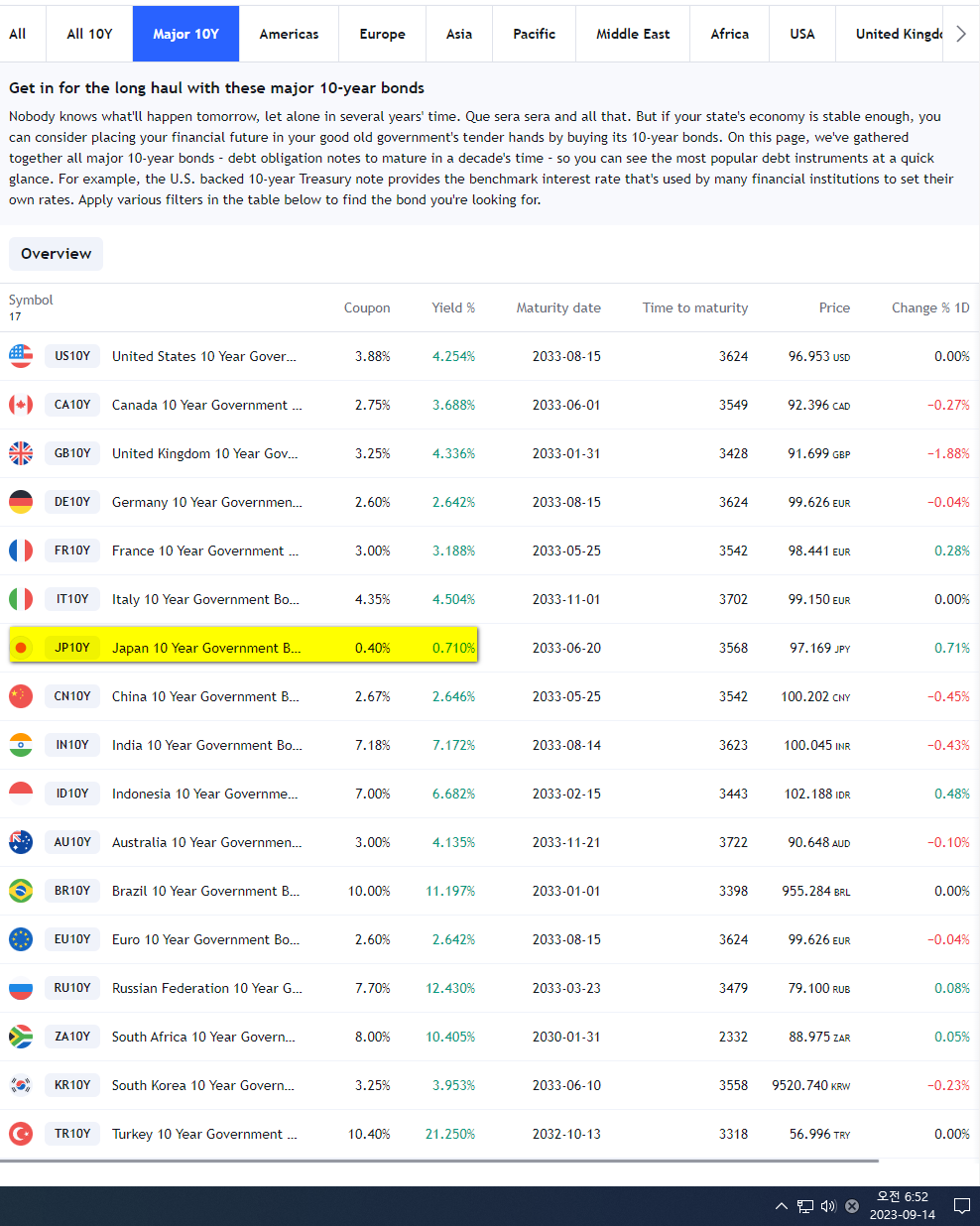Click the South Korea flag icon
This screenshot has height=1226, width=980.
pos(21,1085)
